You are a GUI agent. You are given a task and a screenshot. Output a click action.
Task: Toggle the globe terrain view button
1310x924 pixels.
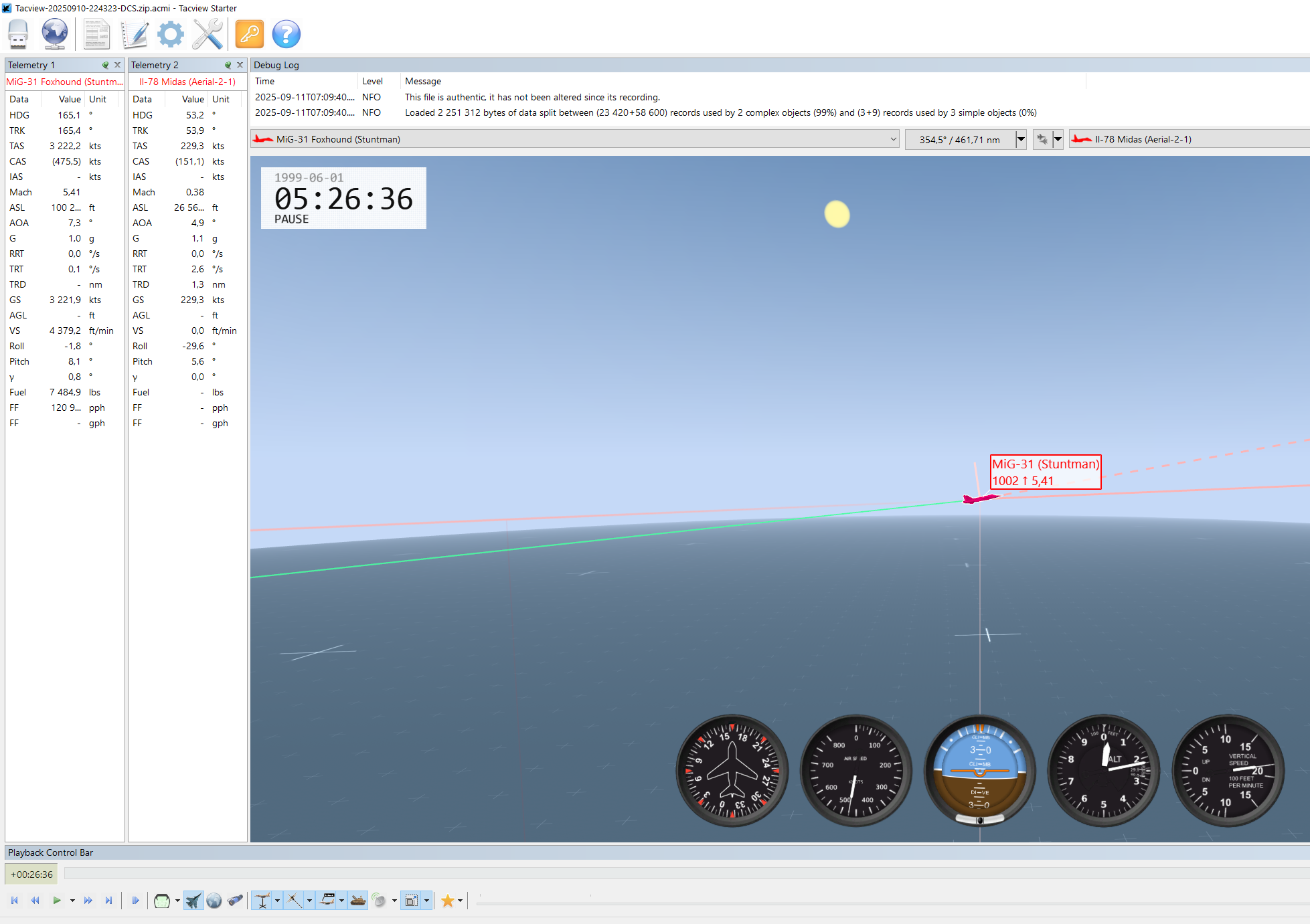214,901
